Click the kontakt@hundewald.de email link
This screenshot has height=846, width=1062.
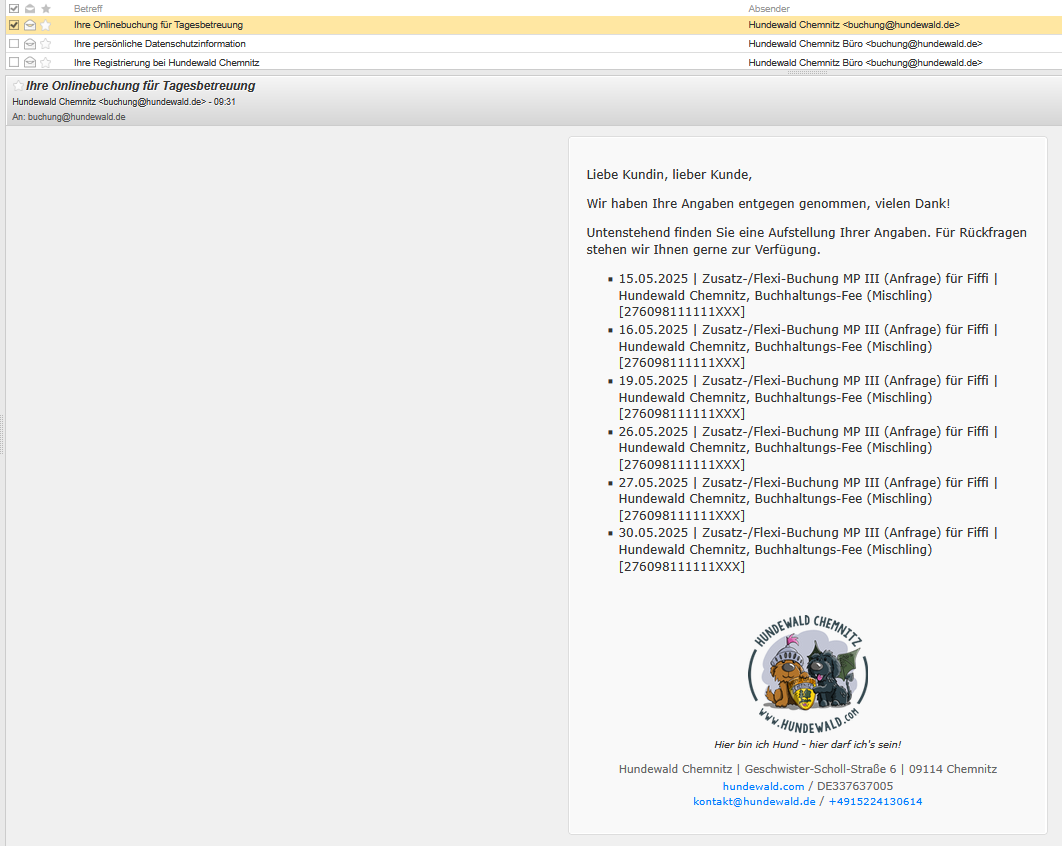tap(754, 801)
